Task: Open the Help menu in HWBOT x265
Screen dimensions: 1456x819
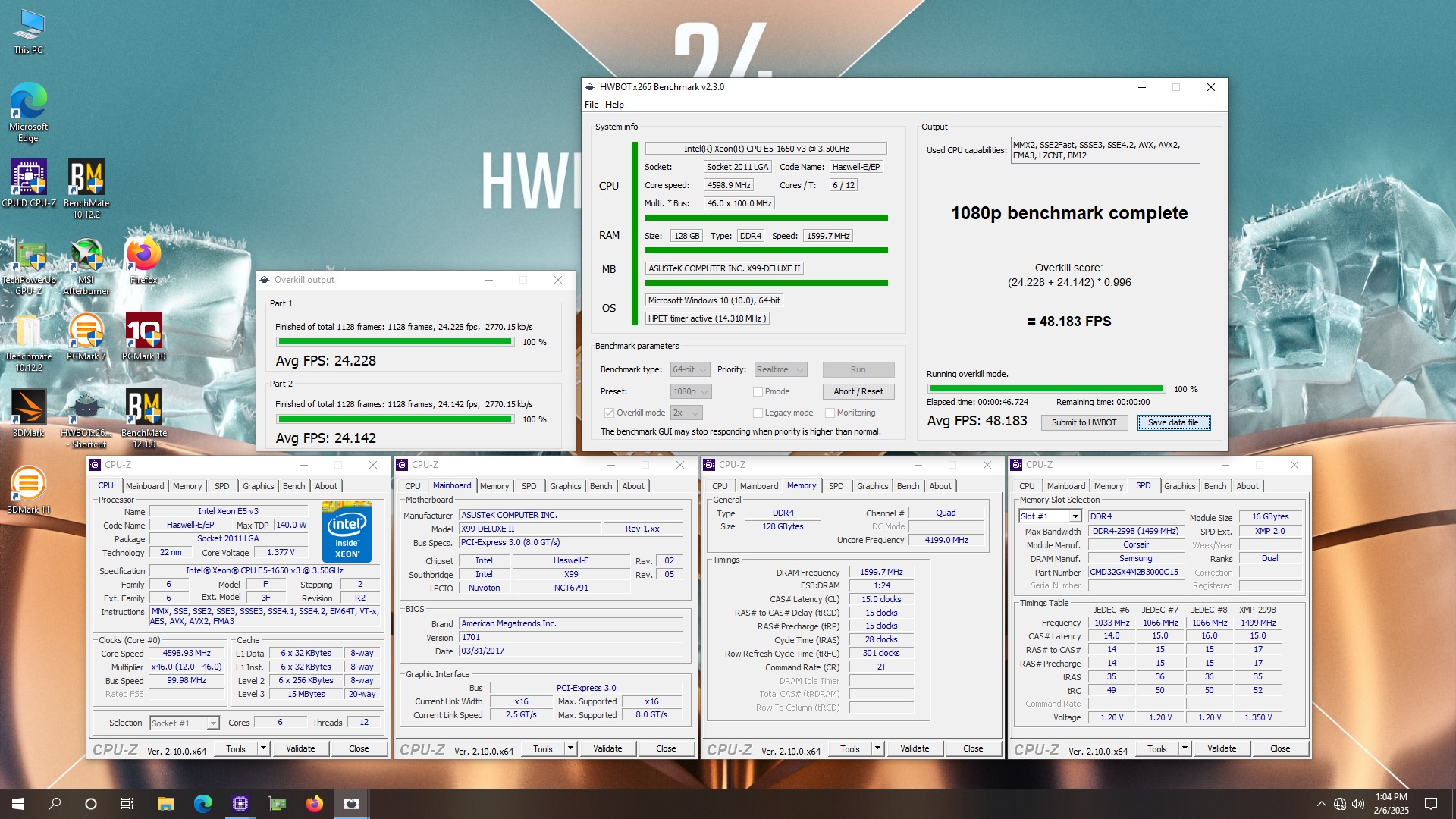Action: tap(614, 105)
